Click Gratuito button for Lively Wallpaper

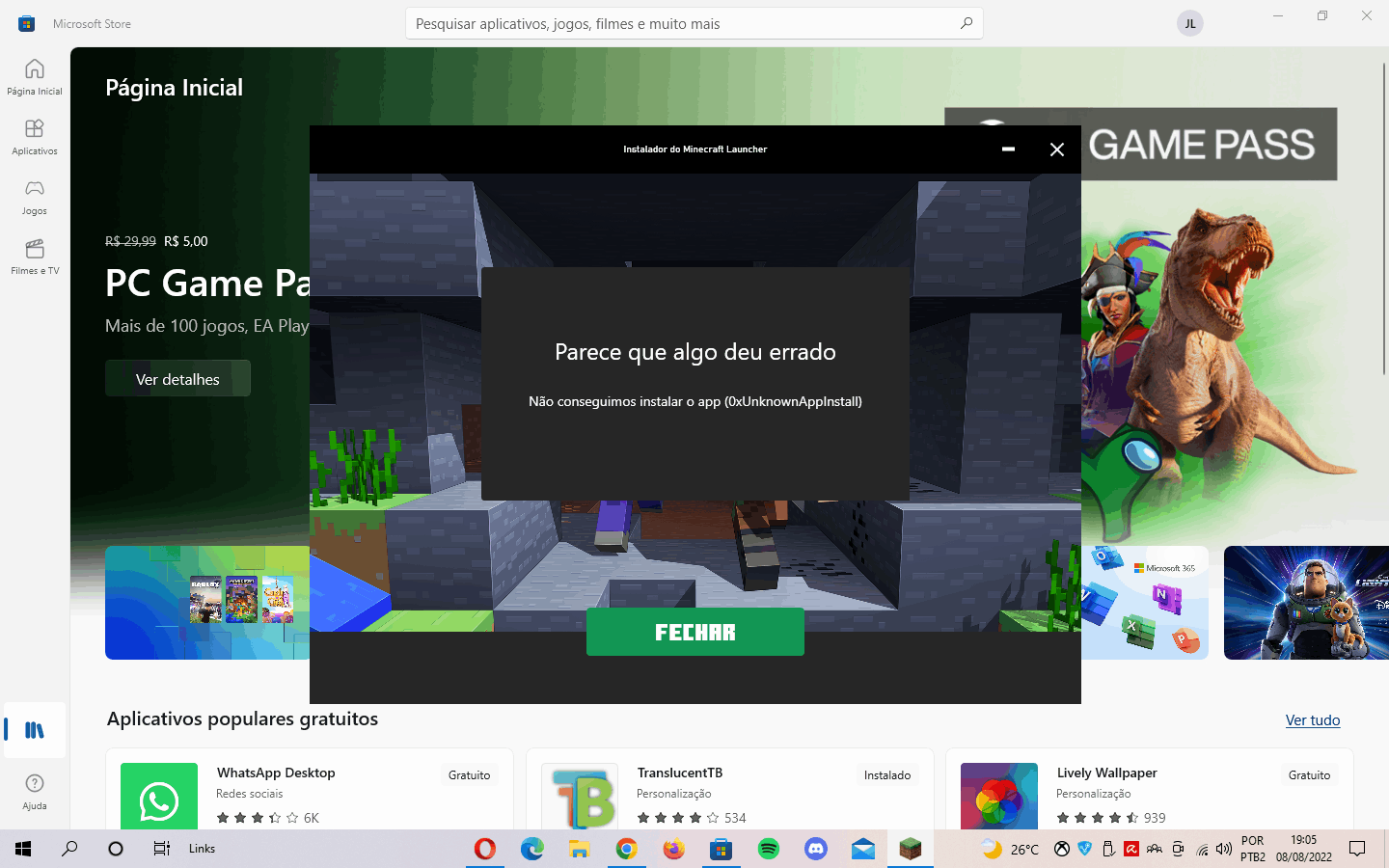pos(1309,774)
